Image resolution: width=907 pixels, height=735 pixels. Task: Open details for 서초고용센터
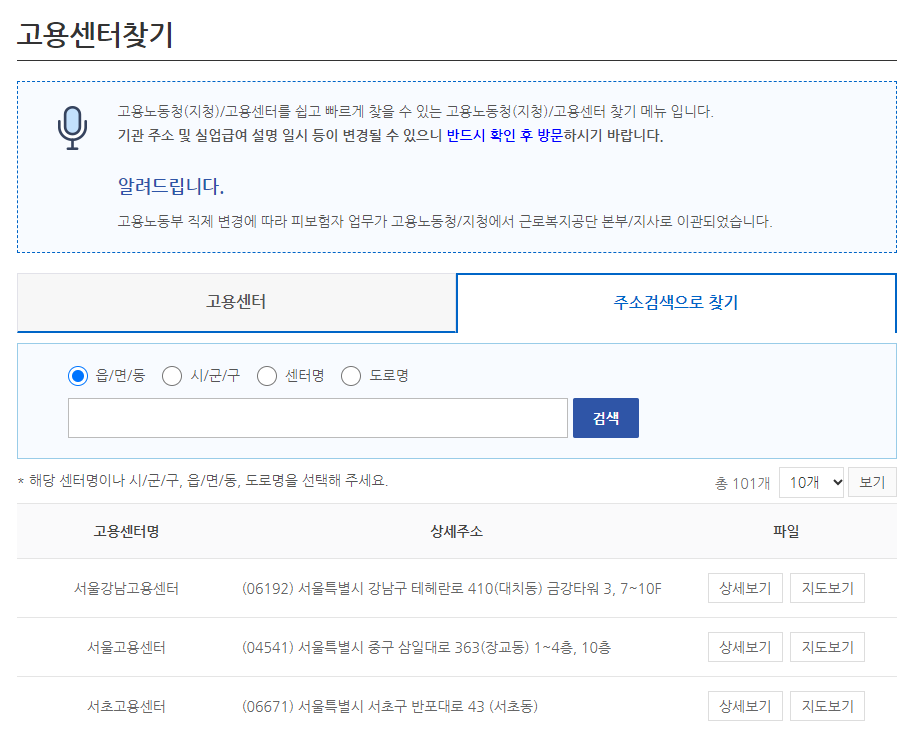745,706
